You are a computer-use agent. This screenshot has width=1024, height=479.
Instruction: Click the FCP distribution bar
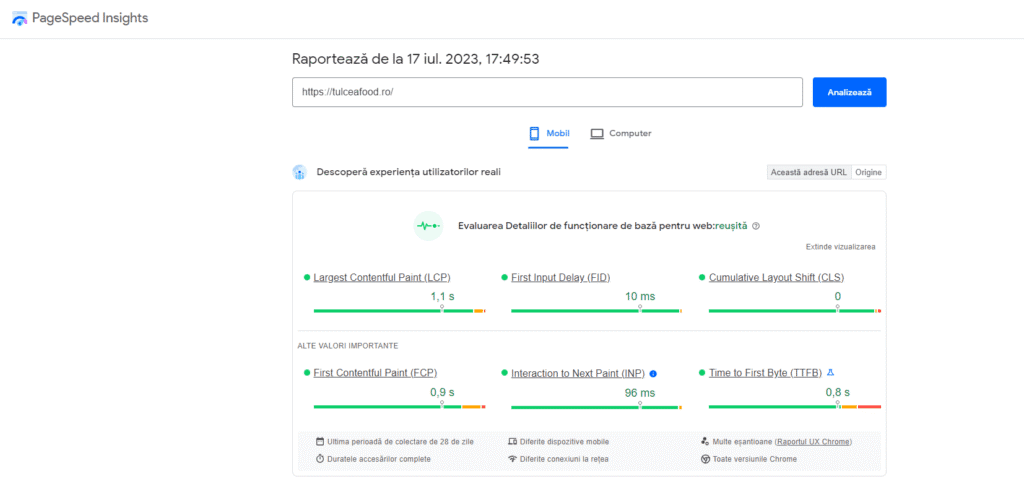(400, 407)
